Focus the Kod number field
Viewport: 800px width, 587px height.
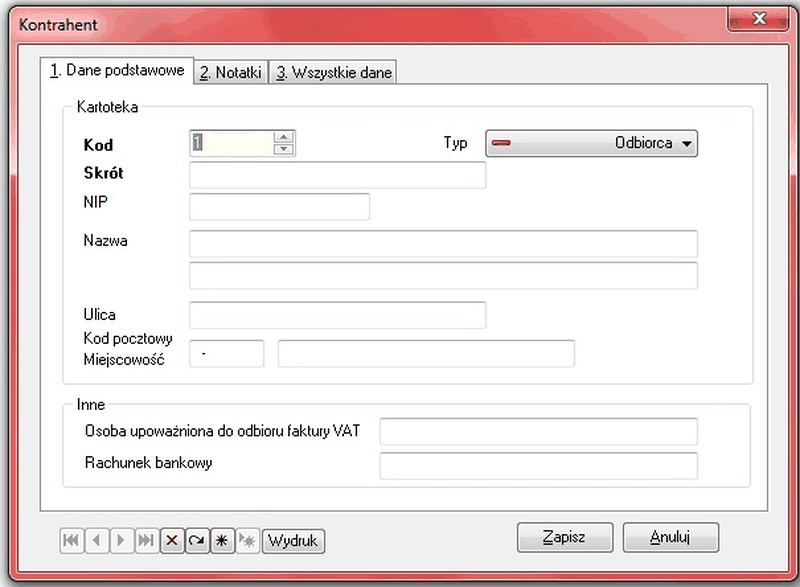[x=232, y=143]
